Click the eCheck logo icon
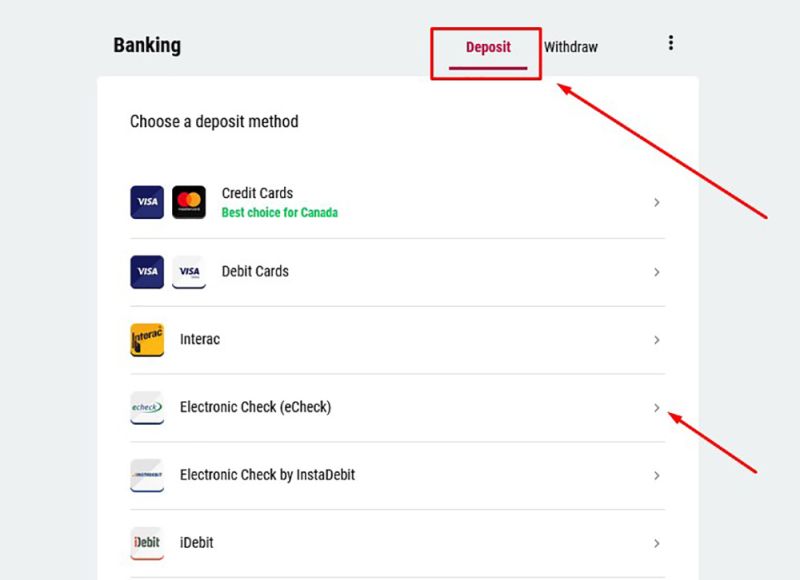This screenshot has height=580, width=800. [x=147, y=407]
